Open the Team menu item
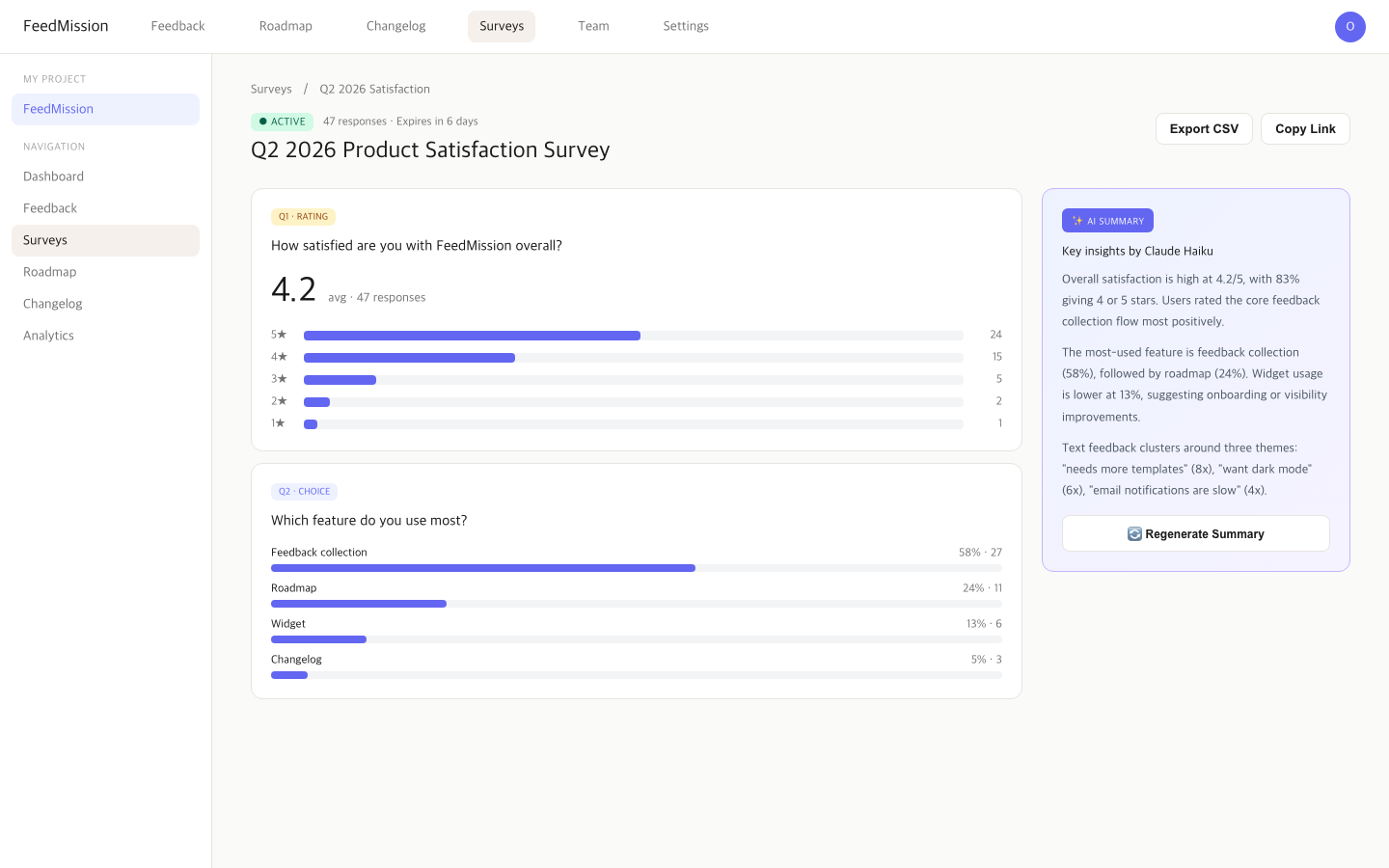1389x868 pixels. 593,26
